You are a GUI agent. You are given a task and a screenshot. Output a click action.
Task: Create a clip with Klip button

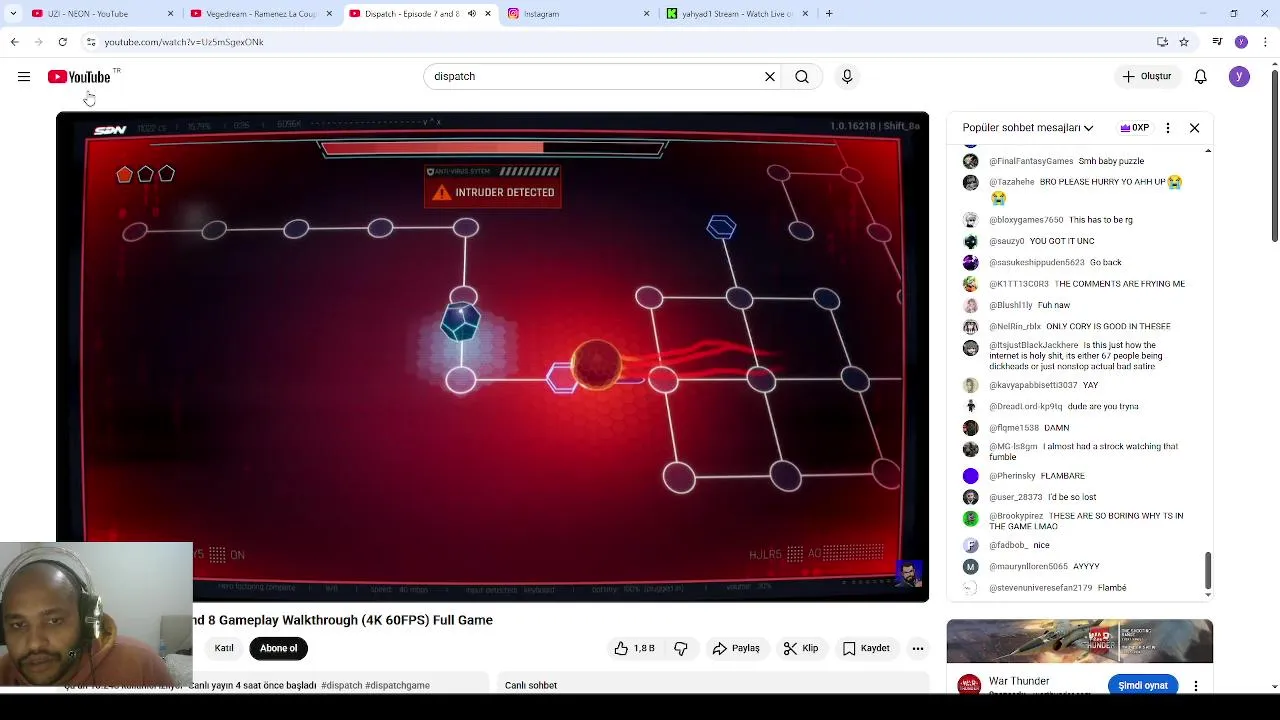[801, 648]
